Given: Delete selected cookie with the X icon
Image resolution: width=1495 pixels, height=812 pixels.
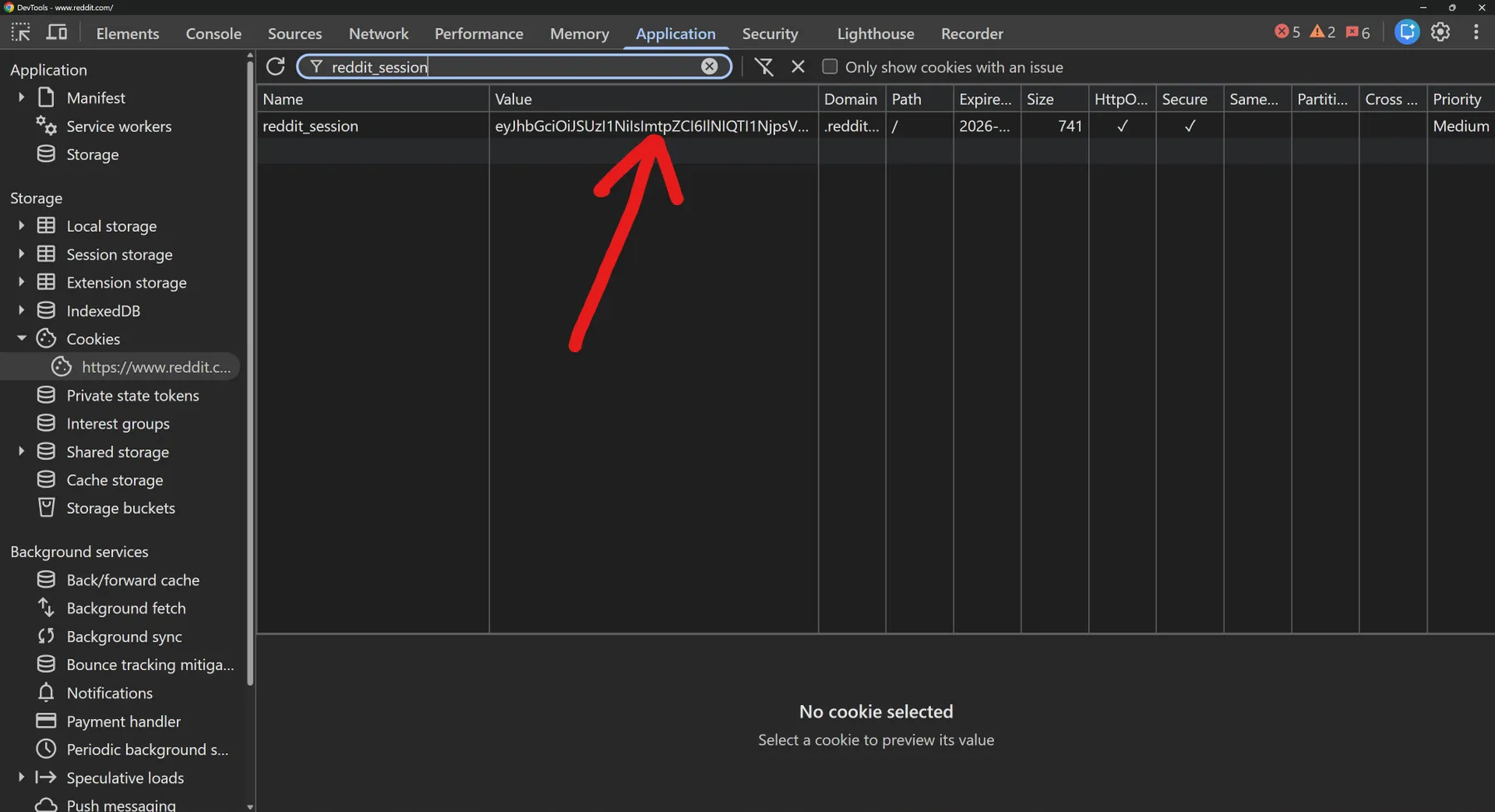Looking at the screenshot, I should [798, 66].
